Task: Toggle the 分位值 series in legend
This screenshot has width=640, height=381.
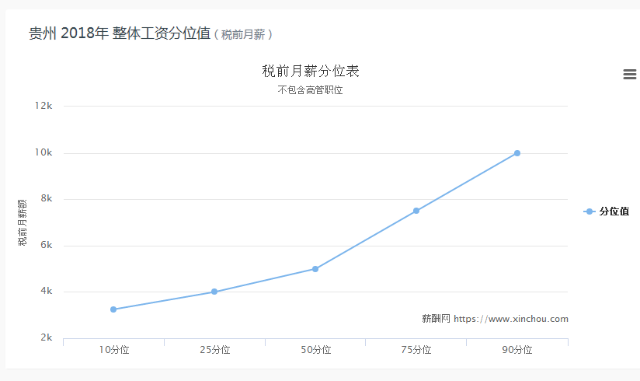Action: pos(606,211)
